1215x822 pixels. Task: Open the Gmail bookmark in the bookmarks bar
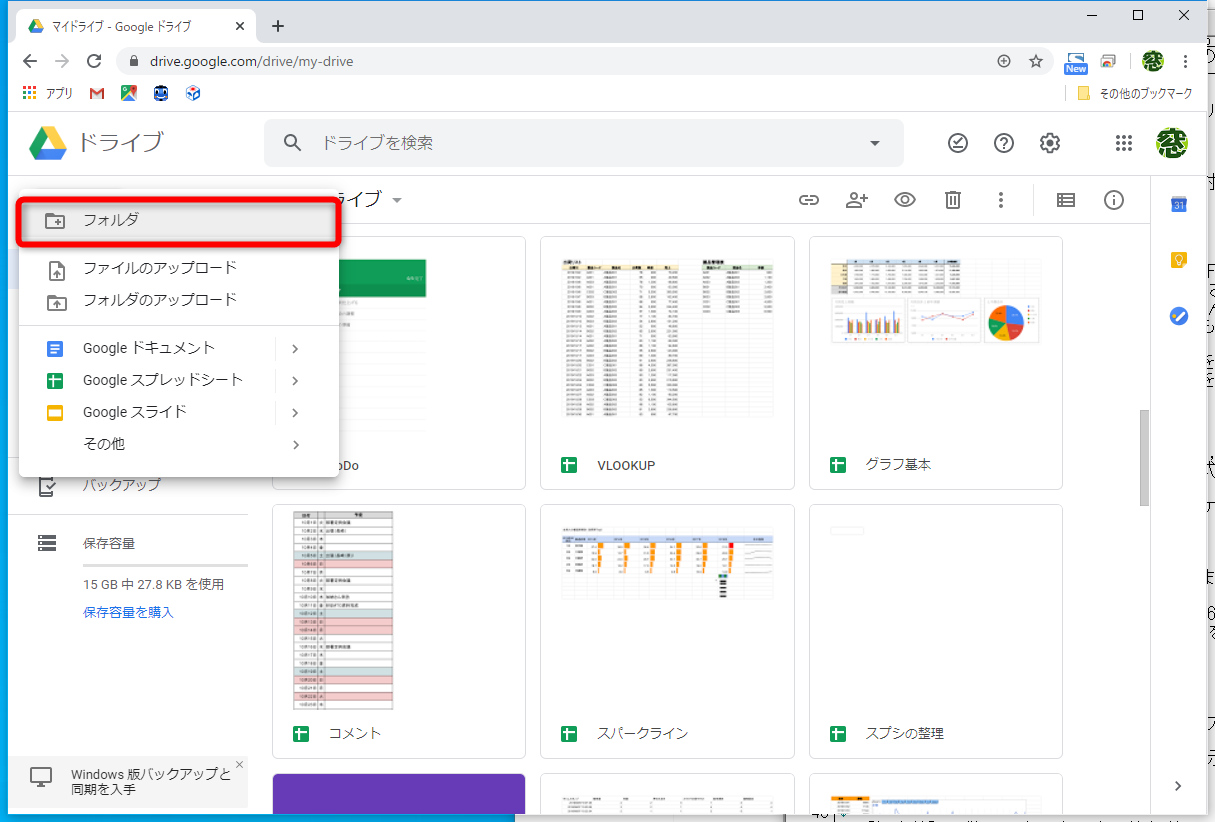click(x=96, y=92)
